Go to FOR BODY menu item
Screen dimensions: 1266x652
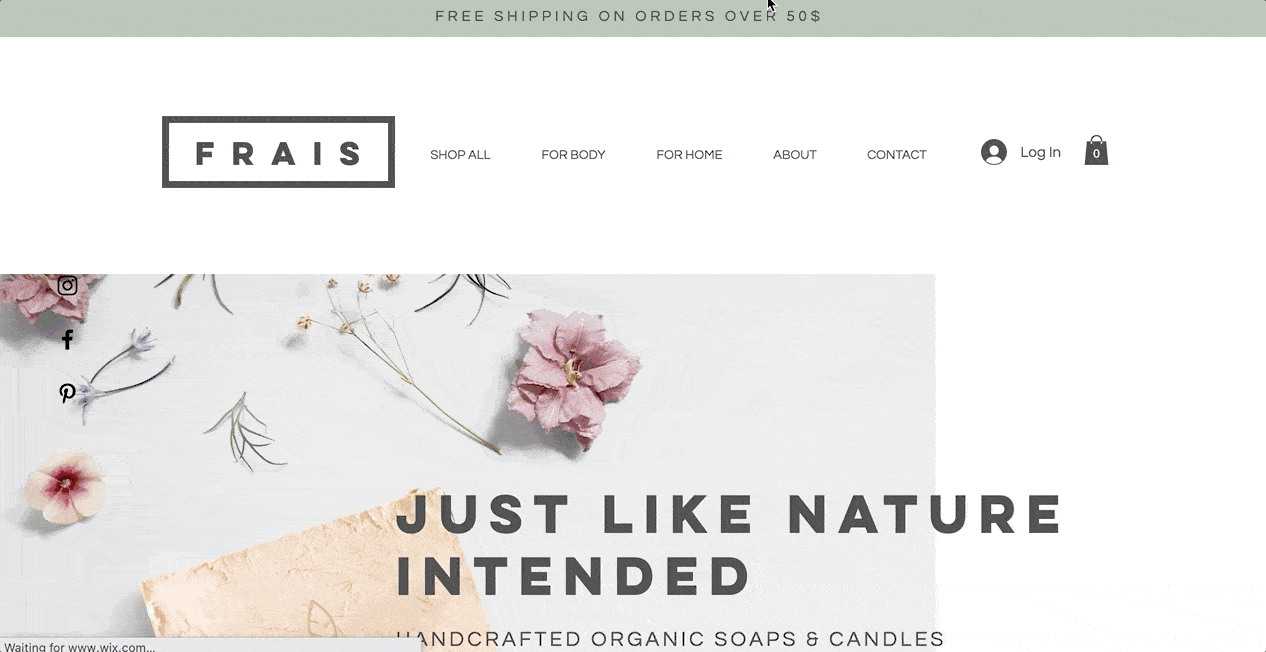[573, 155]
